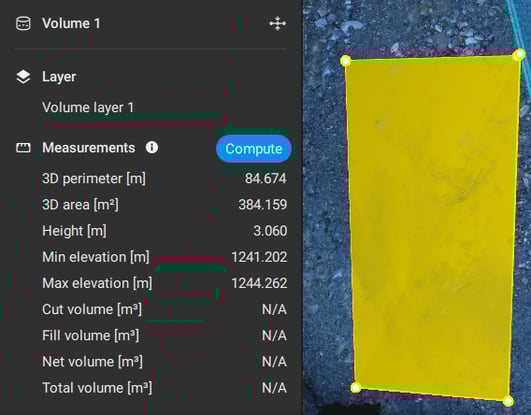Click the Cut volume [m³] label

click(x=92, y=309)
